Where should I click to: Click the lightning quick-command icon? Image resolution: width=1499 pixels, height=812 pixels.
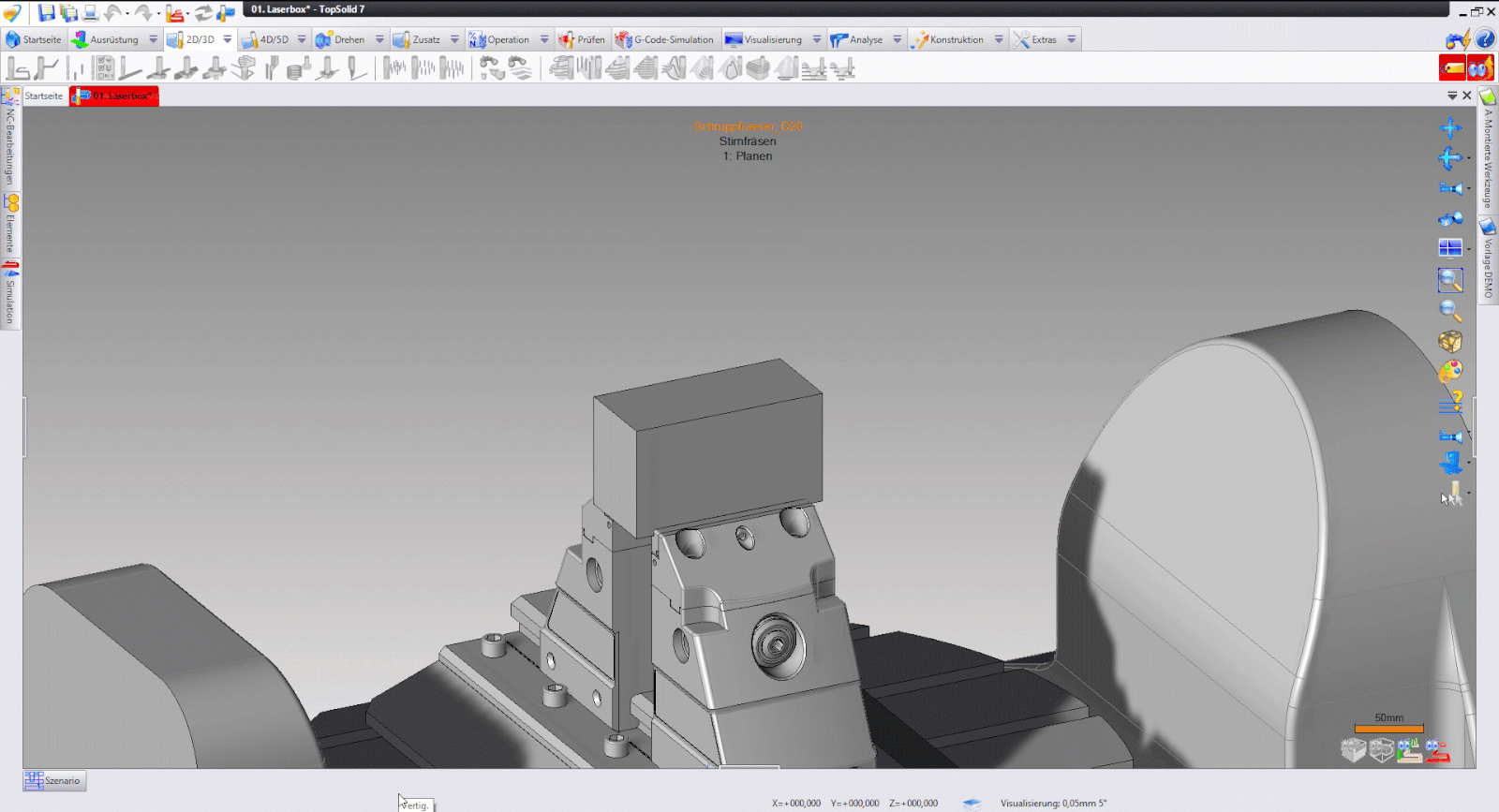tap(1457, 38)
